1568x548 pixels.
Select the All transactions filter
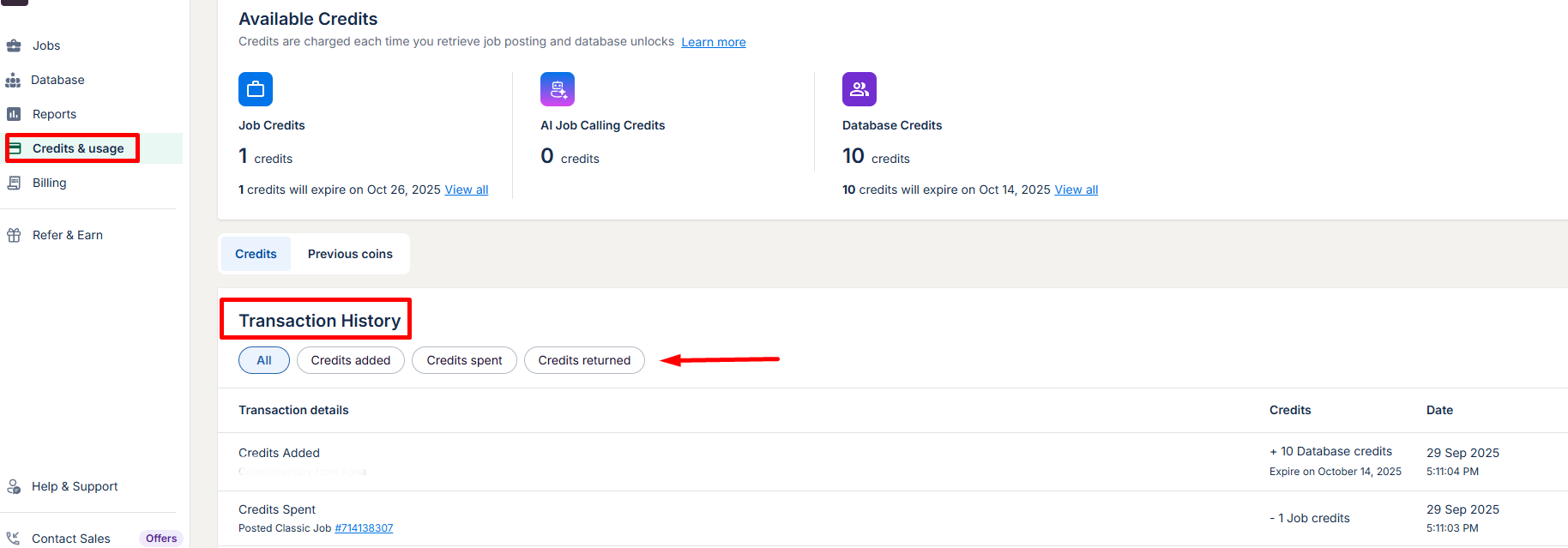pos(264,360)
